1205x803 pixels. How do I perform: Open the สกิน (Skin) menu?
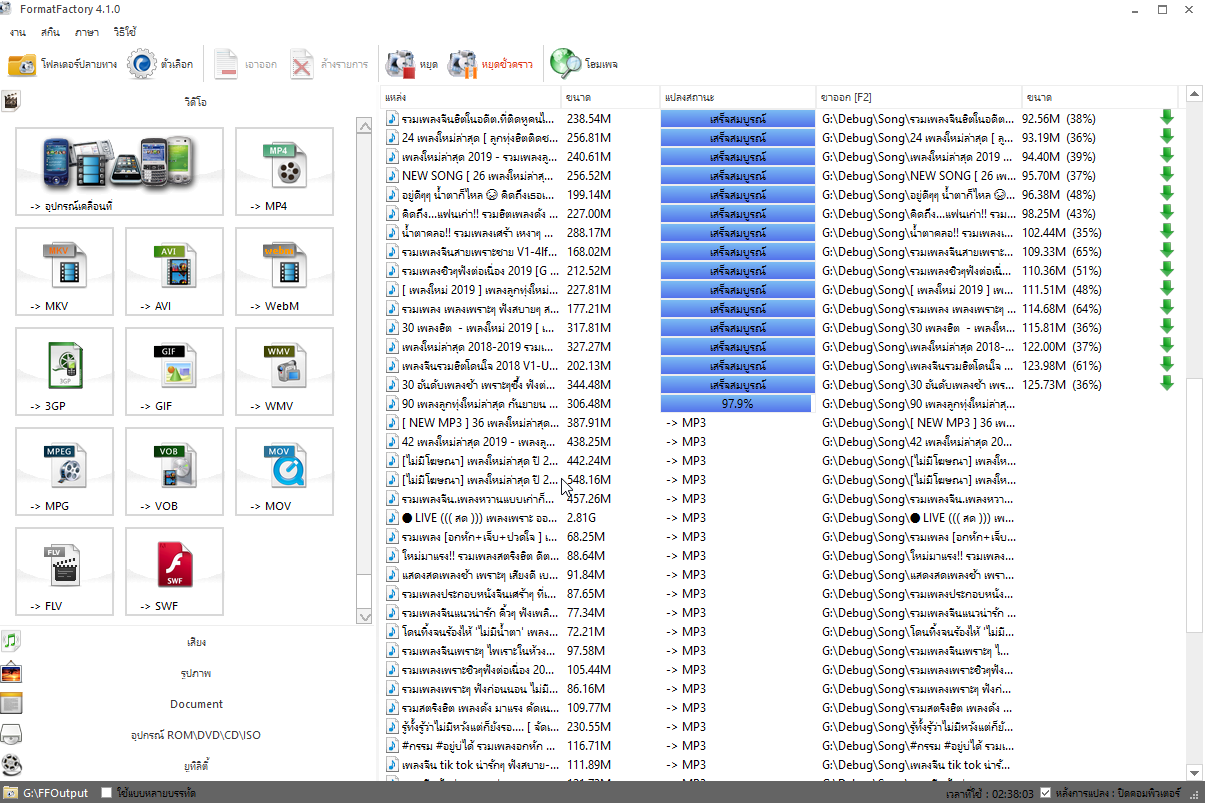point(50,32)
